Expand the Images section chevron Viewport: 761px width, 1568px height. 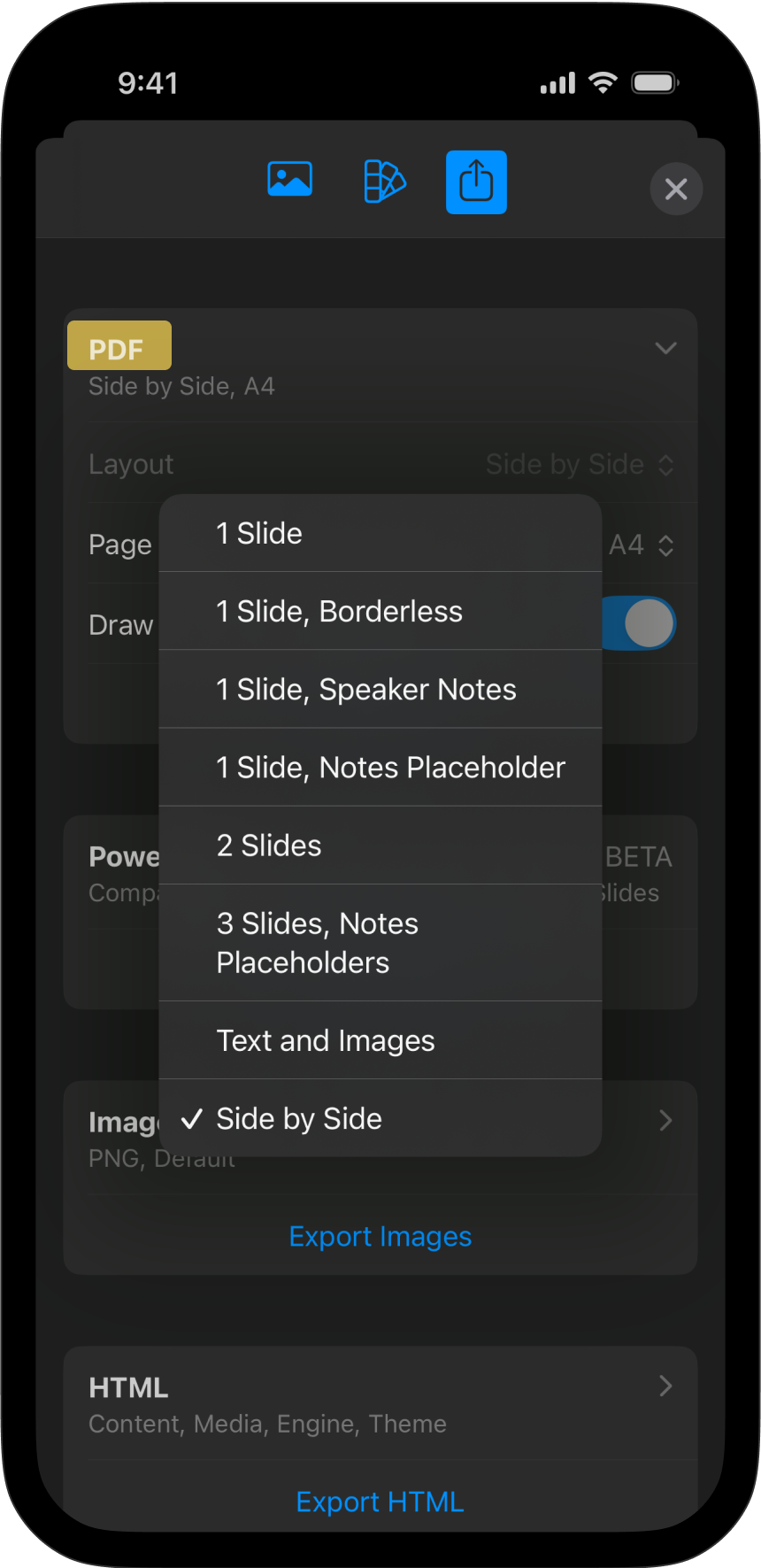(665, 1121)
